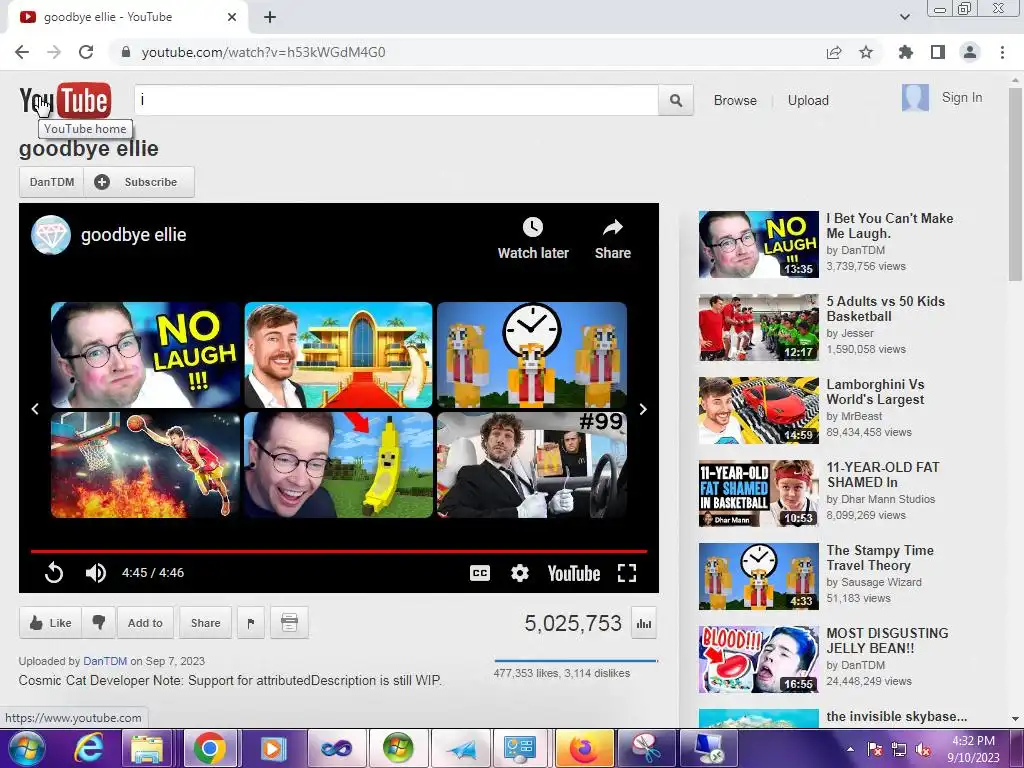The height and width of the screenshot is (768, 1024).
Task: Click the browser share page icon
Action: point(834,52)
